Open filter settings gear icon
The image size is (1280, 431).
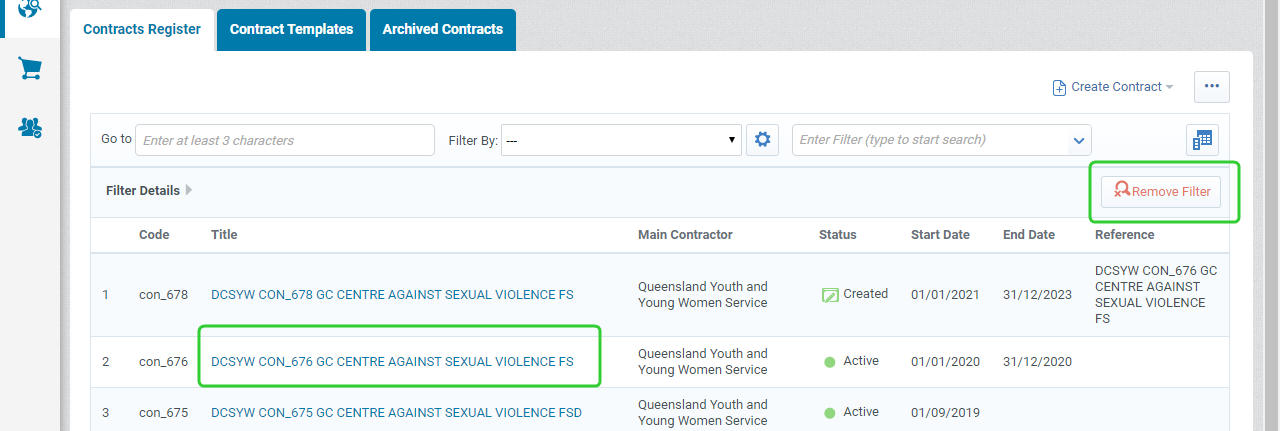point(762,140)
